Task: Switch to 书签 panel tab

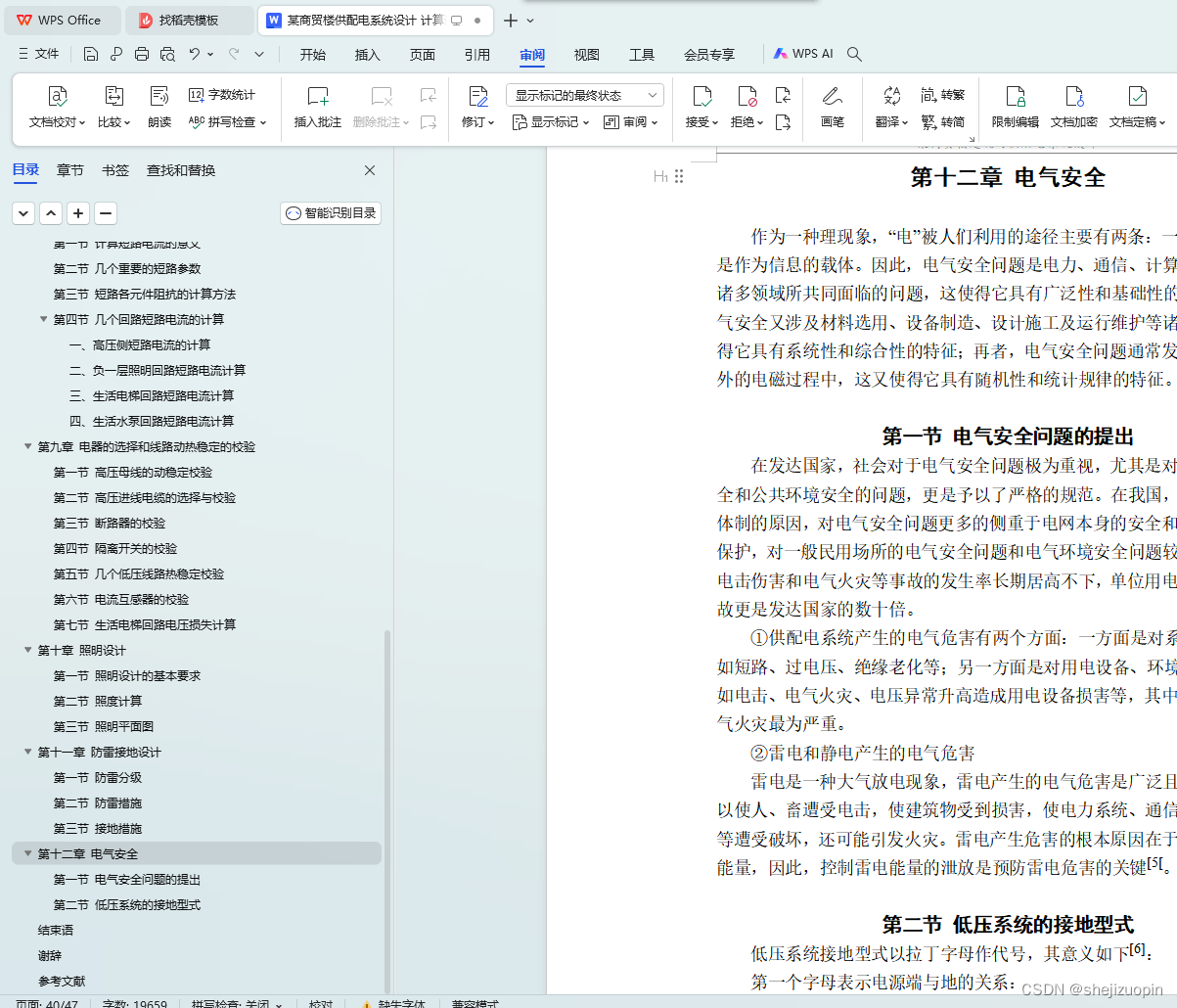Action: pos(115,170)
